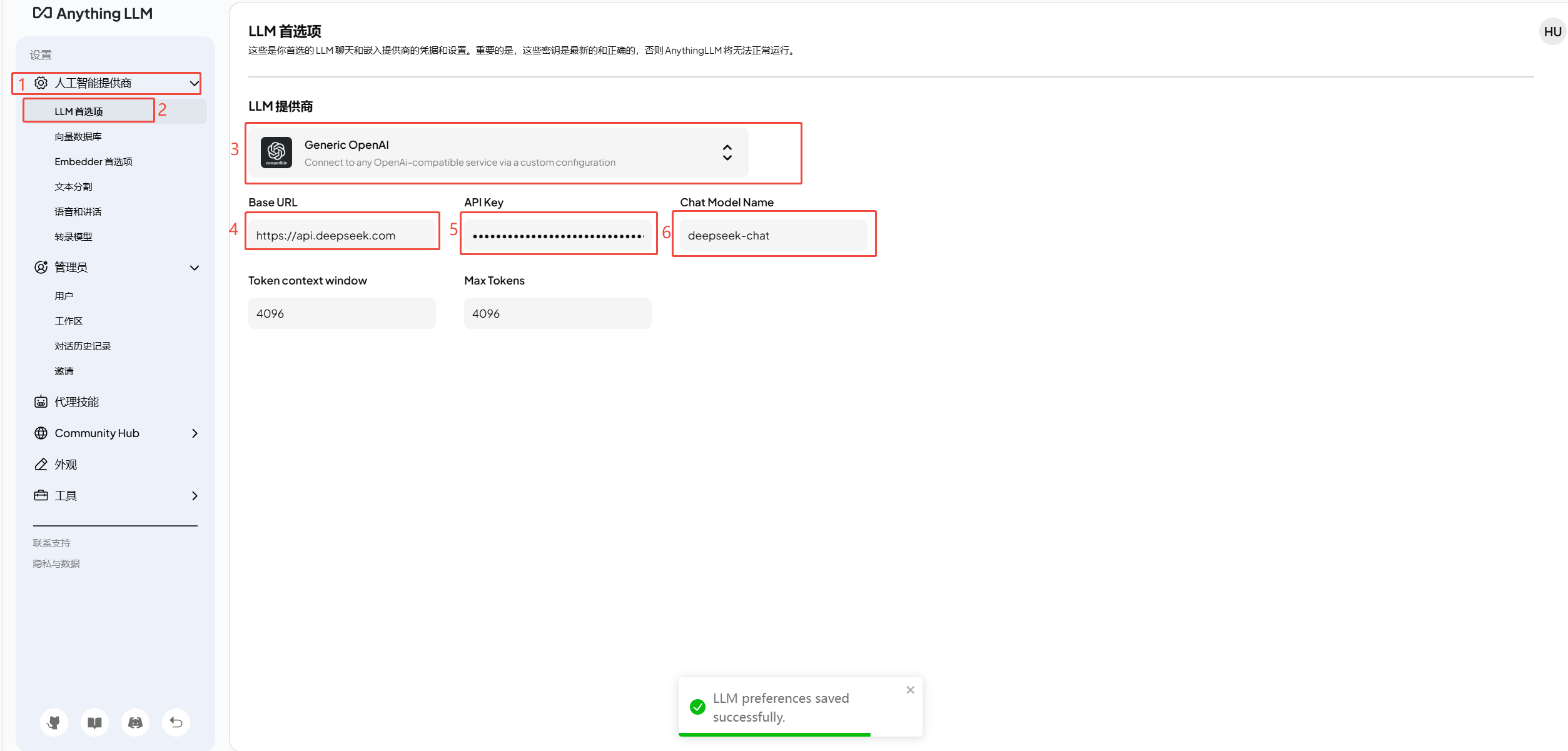
Task: Expand the 工具 section chevron
Action: 195,495
